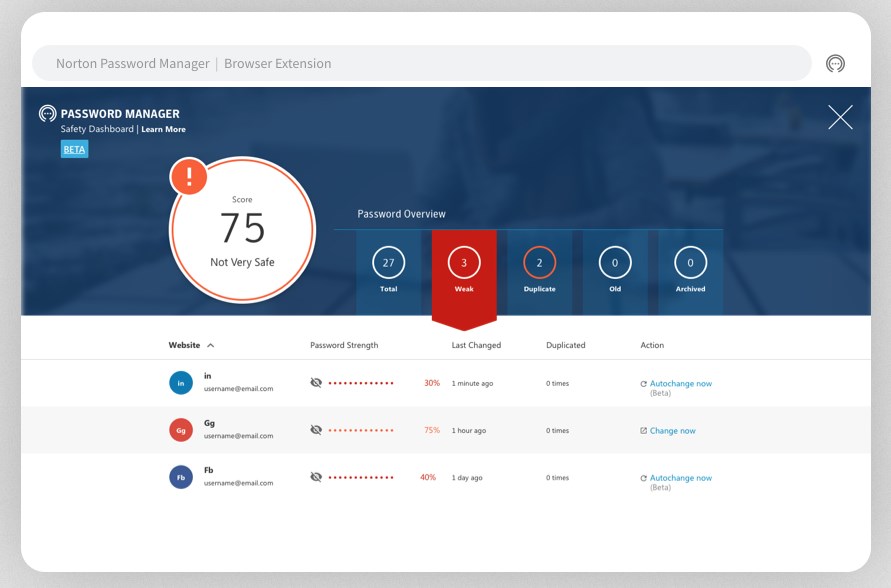Viewport: 891px width, 588px height.
Task: Click the Password Manager logo icon
Action: point(44,114)
